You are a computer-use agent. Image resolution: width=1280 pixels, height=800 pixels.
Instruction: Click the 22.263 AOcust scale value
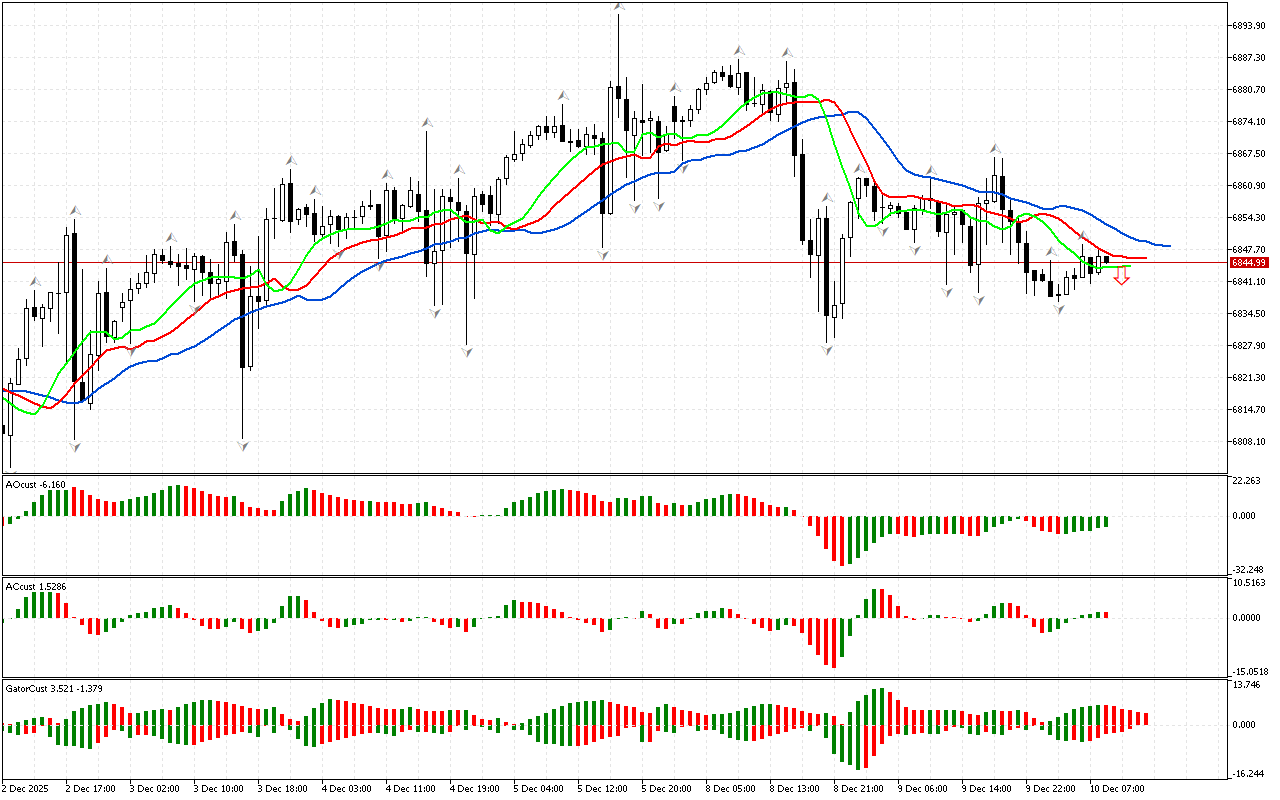pyautogui.click(x=1246, y=481)
